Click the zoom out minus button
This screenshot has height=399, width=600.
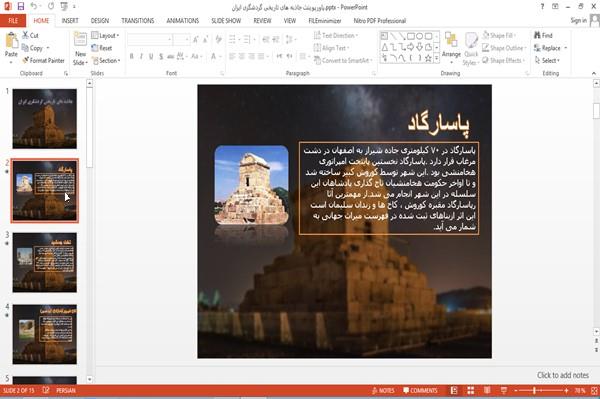pyautogui.click(x=516, y=391)
